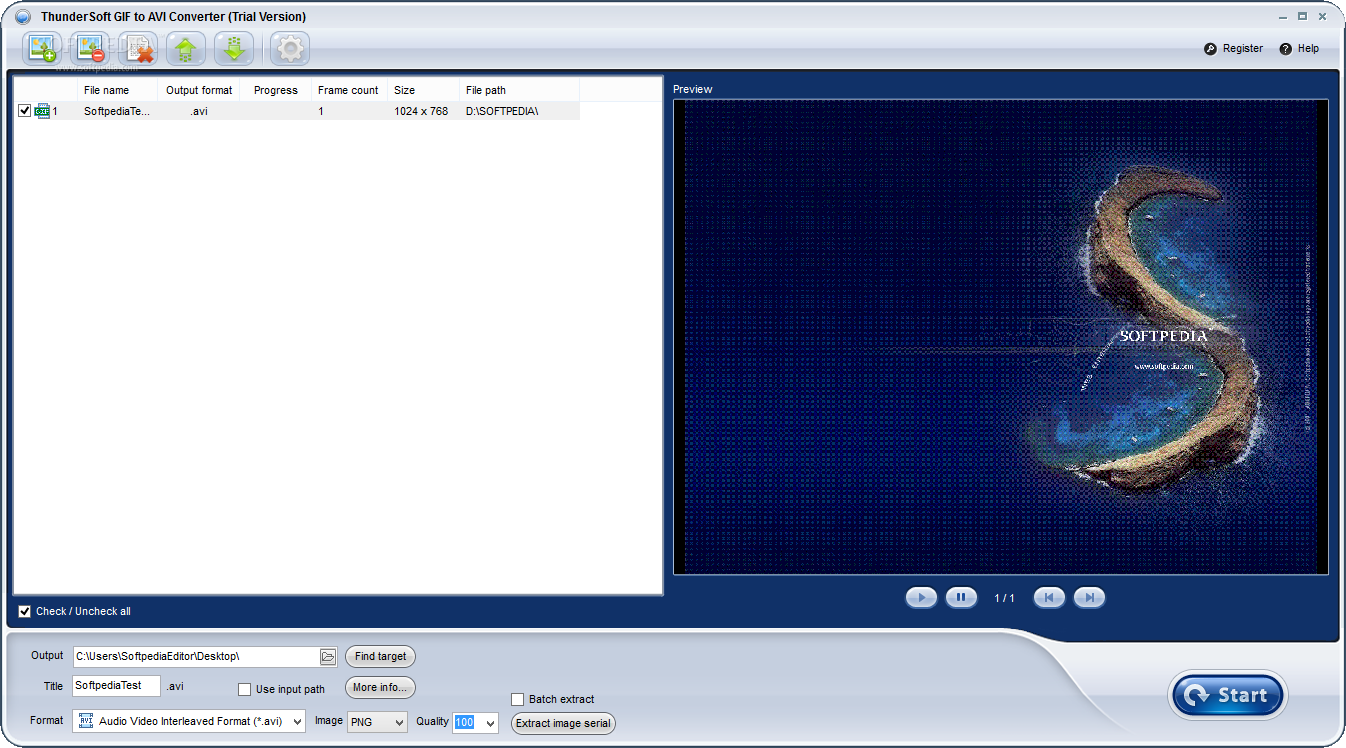
Task: Open the Help link
Action: click(x=1299, y=48)
